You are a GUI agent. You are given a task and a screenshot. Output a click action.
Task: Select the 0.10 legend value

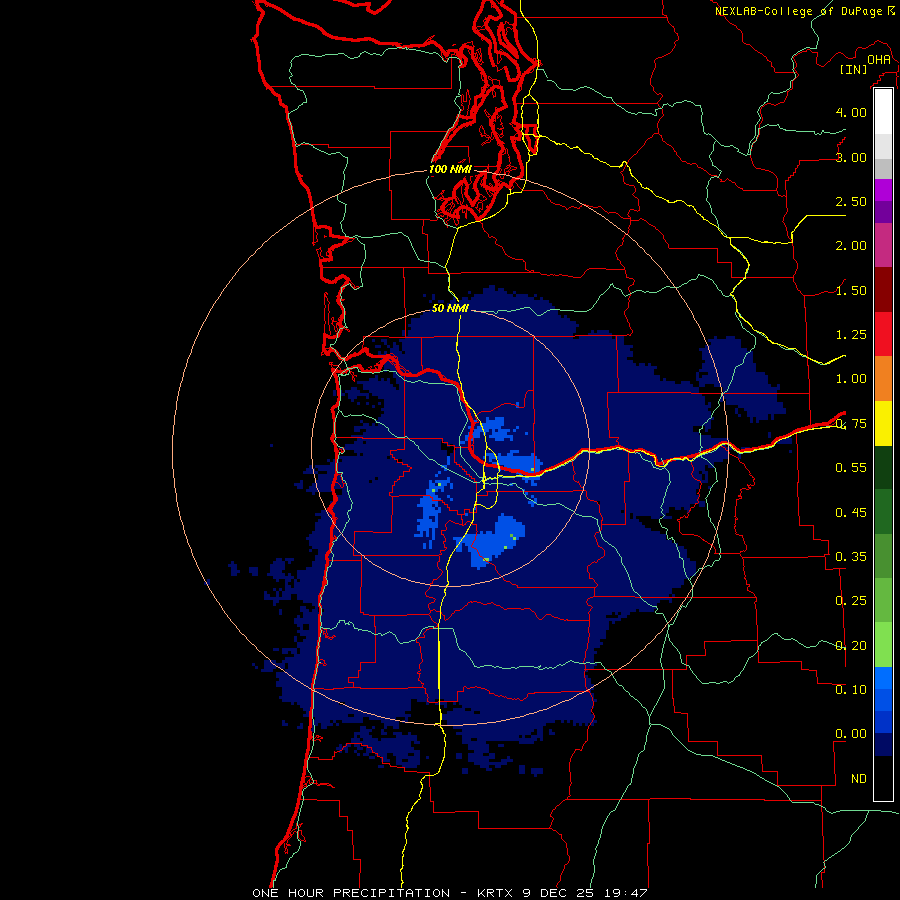coord(851,690)
